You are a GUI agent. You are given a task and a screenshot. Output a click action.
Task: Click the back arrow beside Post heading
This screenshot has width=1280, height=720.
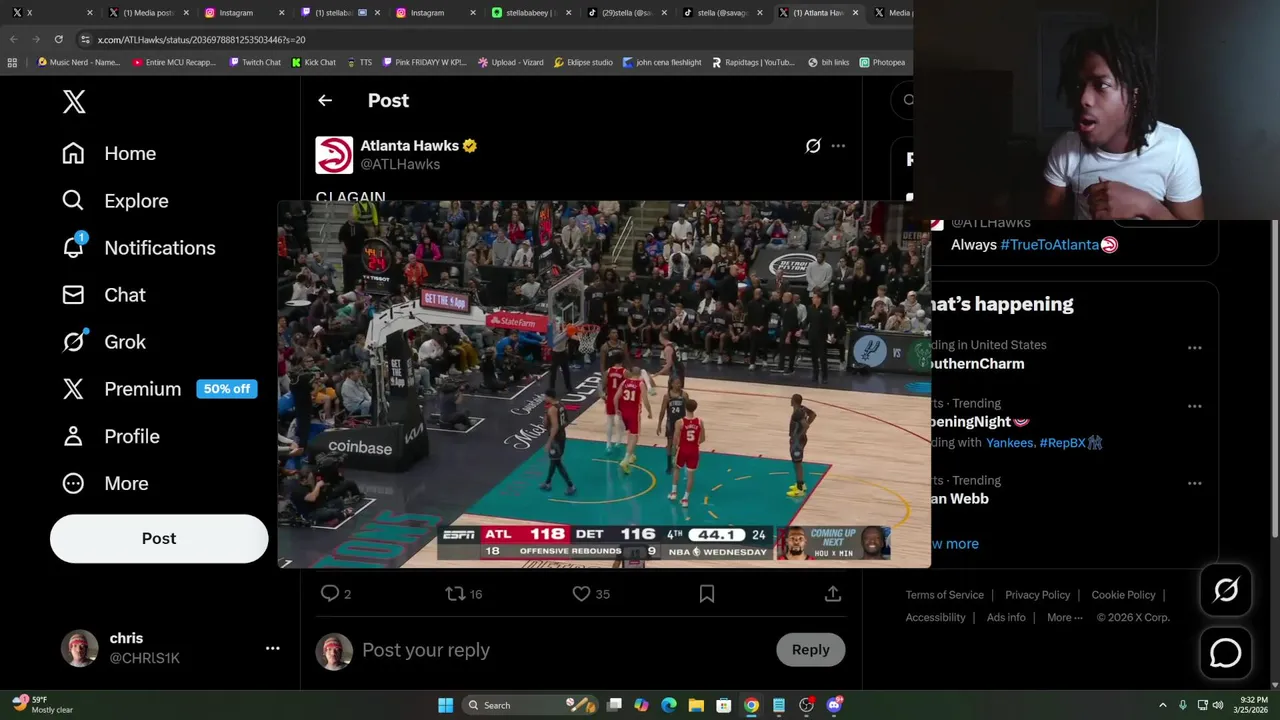(x=325, y=100)
